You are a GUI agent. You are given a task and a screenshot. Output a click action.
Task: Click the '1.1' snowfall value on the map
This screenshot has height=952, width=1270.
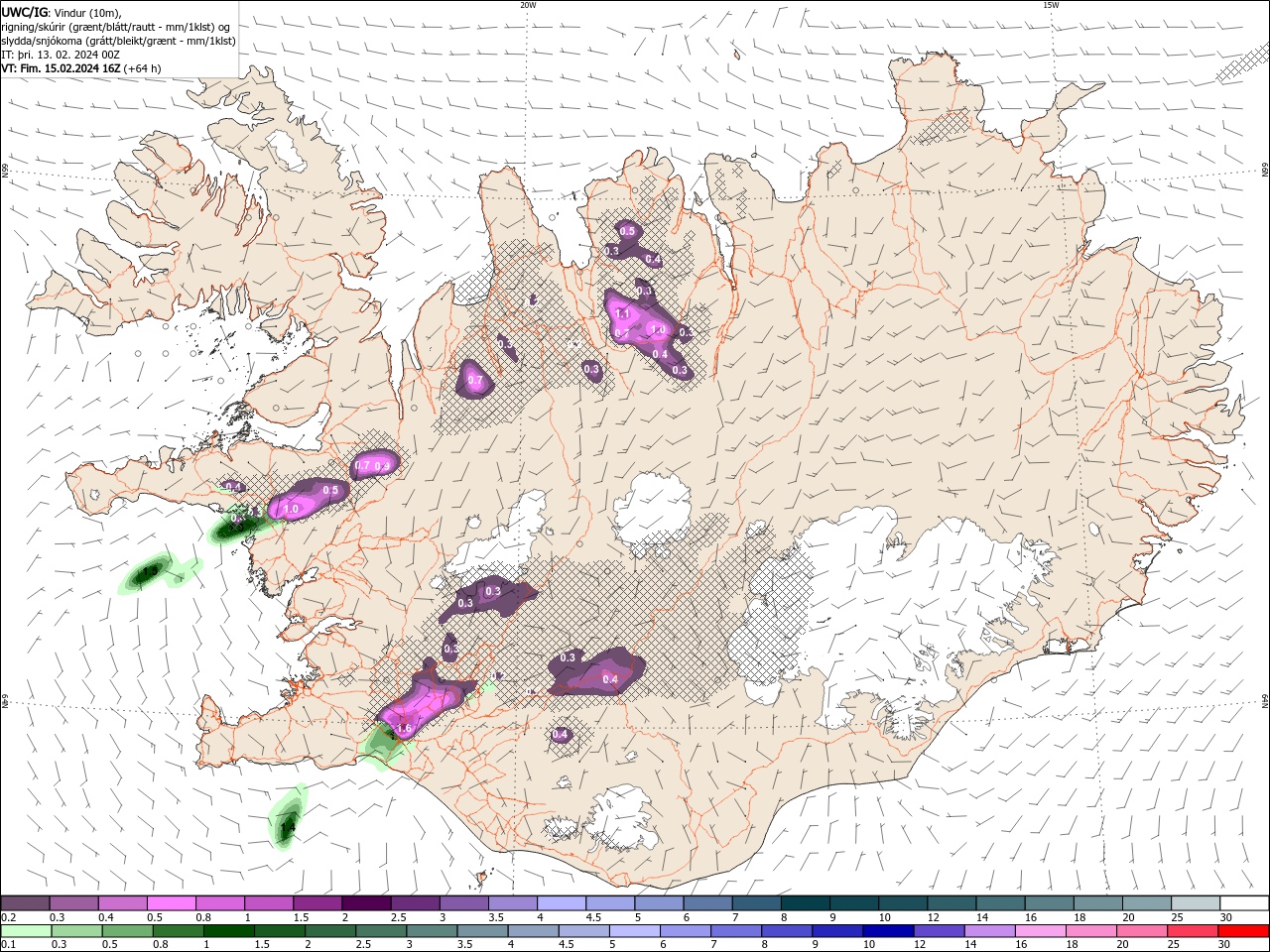[x=623, y=313]
